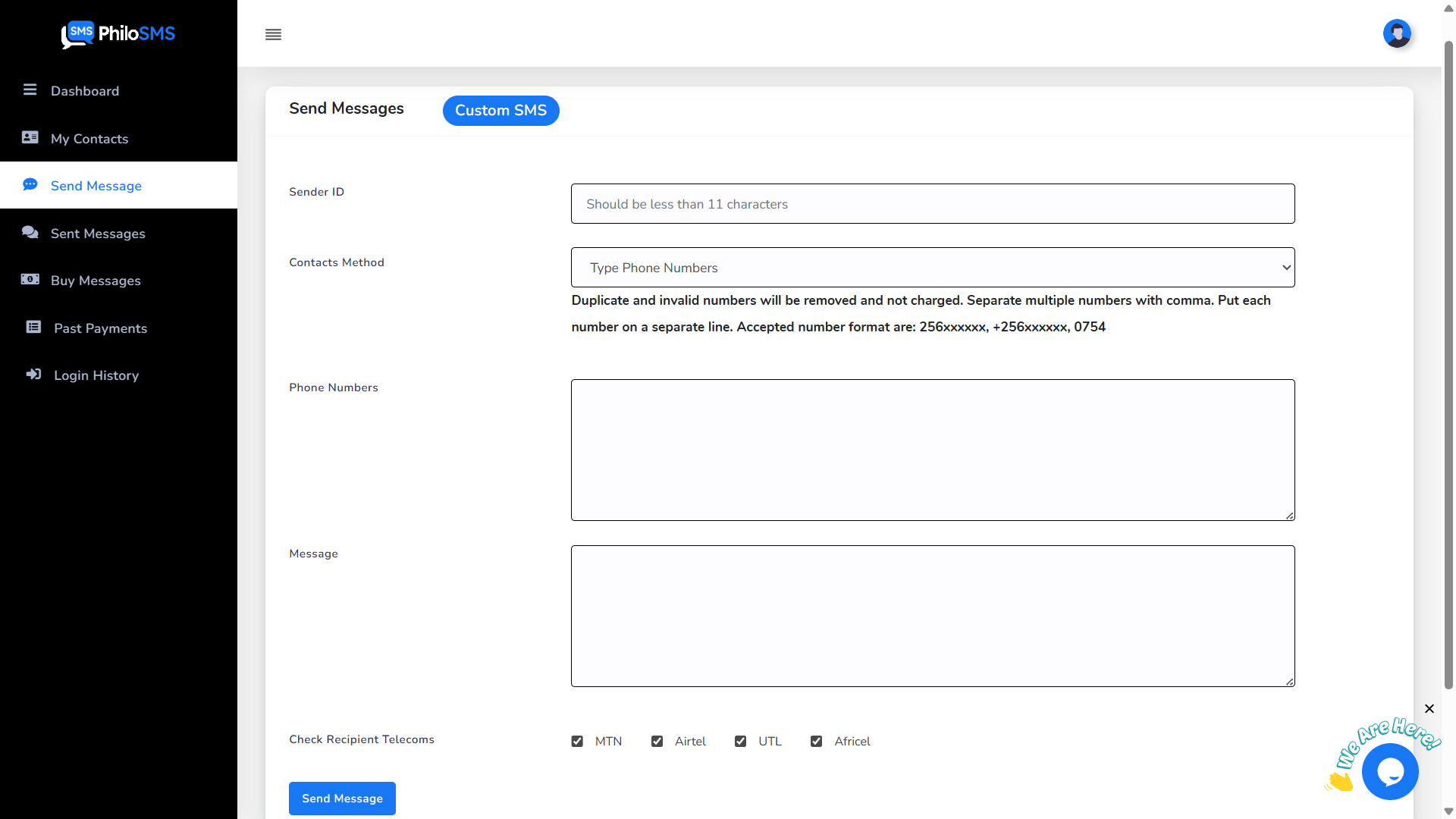Expand the Contacts Method dropdown
Image resolution: width=1456 pixels, height=819 pixels.
tap(932, 268)
